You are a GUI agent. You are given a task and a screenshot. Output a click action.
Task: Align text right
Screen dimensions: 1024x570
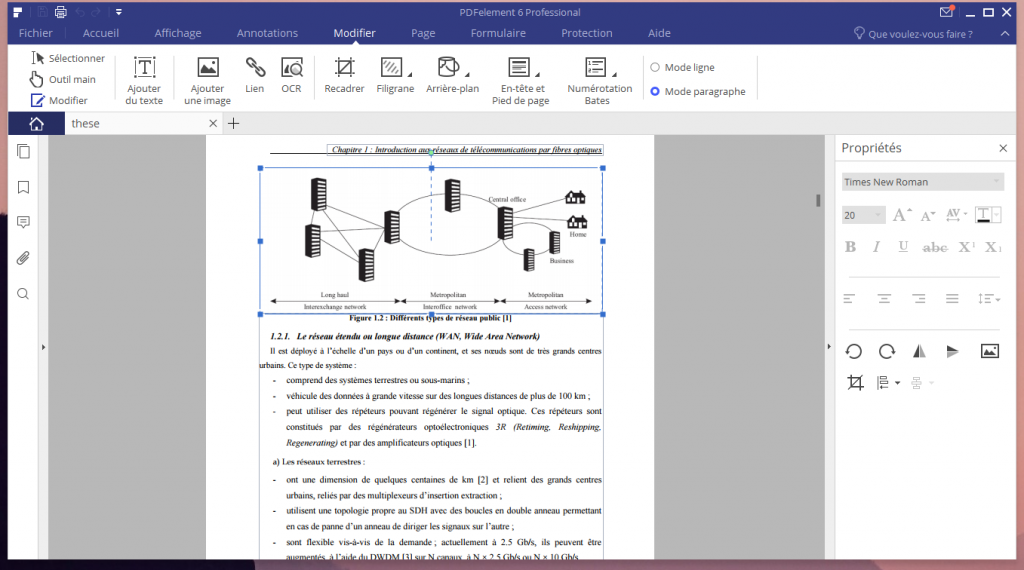pos(919,298)
